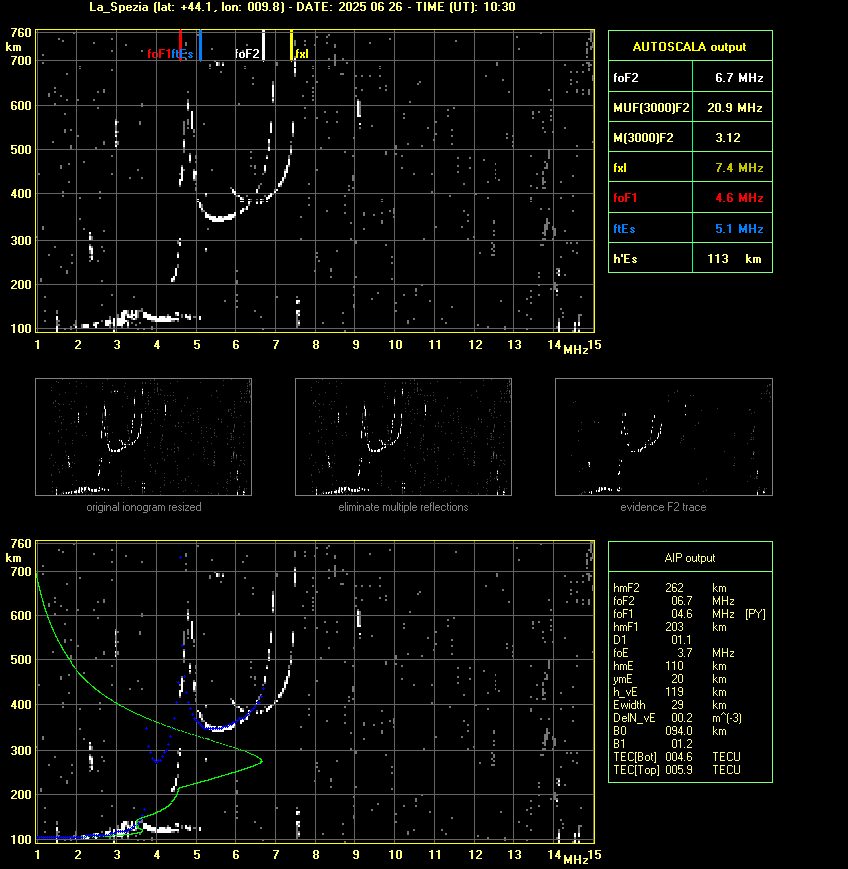
Task: Click the AIP foF1 04.6 MHz [PY] row
Action: 689,614
